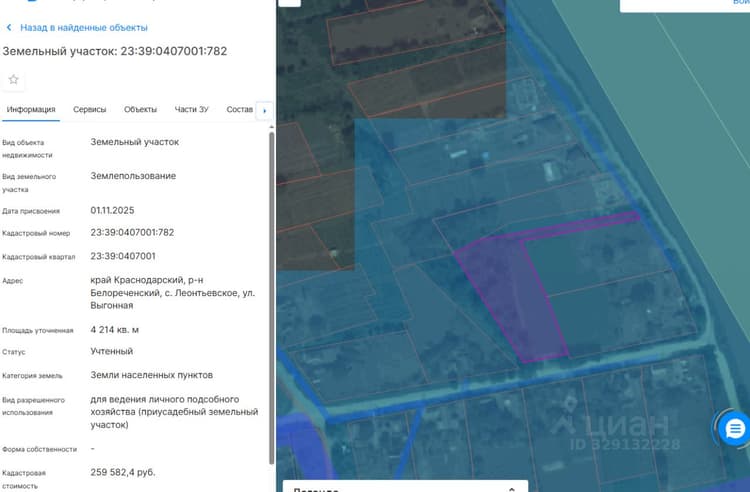Viewport: 750px width, 492px height.
Task: Click the parcel title heading
Action: [115, 51]
